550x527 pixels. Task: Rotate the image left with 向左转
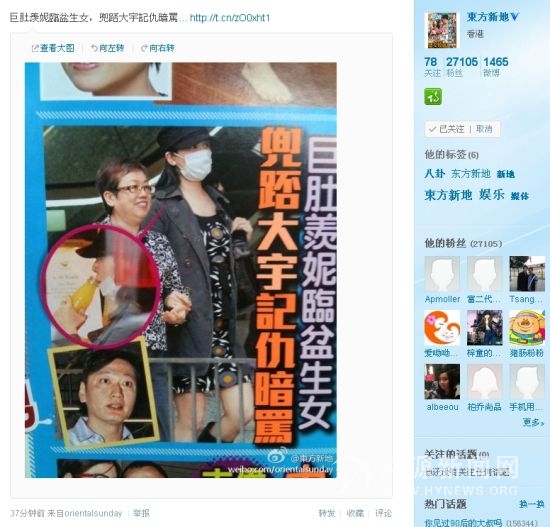coord(107,48)
